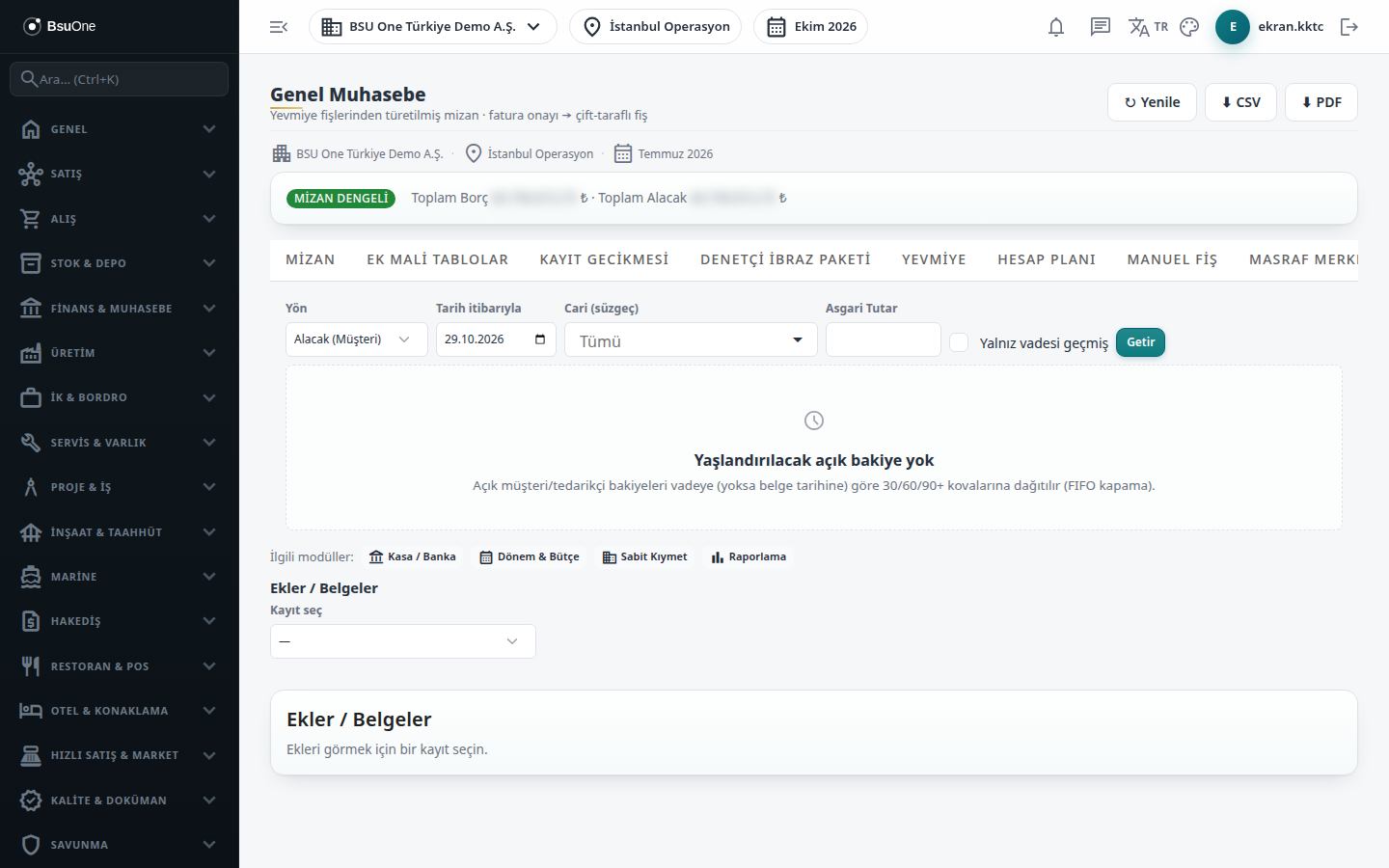Collapse the sidebar menu icon
The image size is (1389, 868).
tap(279, 27)
